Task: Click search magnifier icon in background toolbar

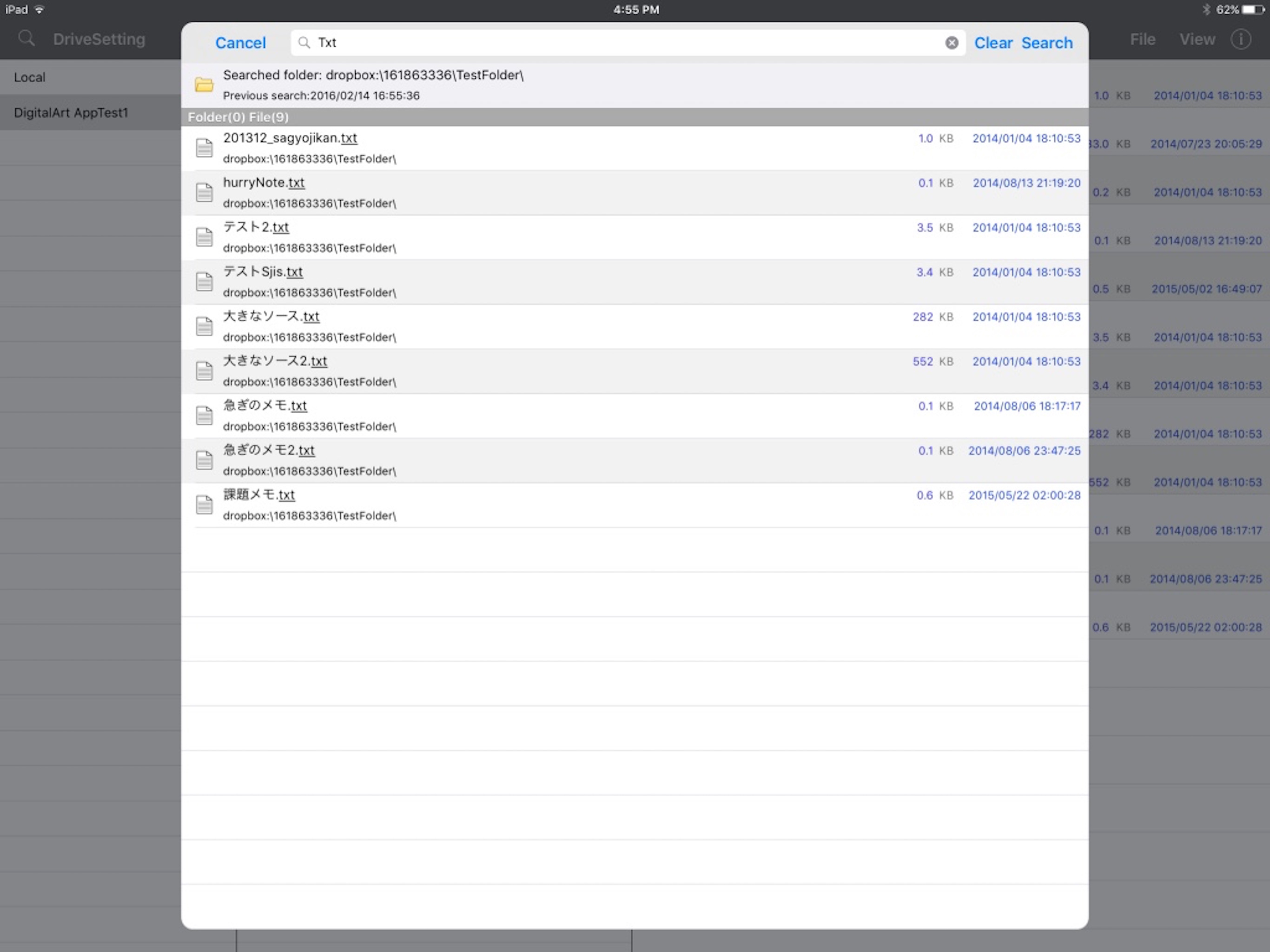Action: click(x=26, y=39)
